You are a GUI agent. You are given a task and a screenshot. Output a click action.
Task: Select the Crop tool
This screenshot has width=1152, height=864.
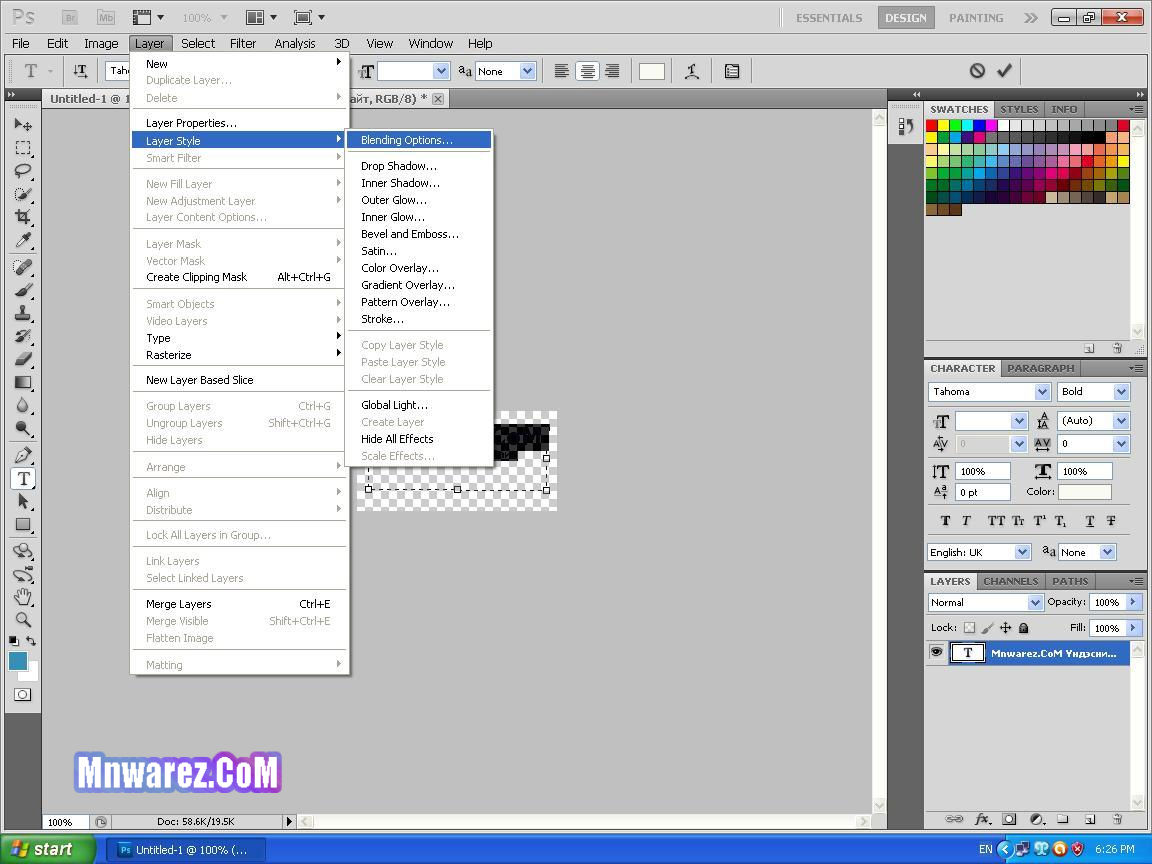click(23, 217)
